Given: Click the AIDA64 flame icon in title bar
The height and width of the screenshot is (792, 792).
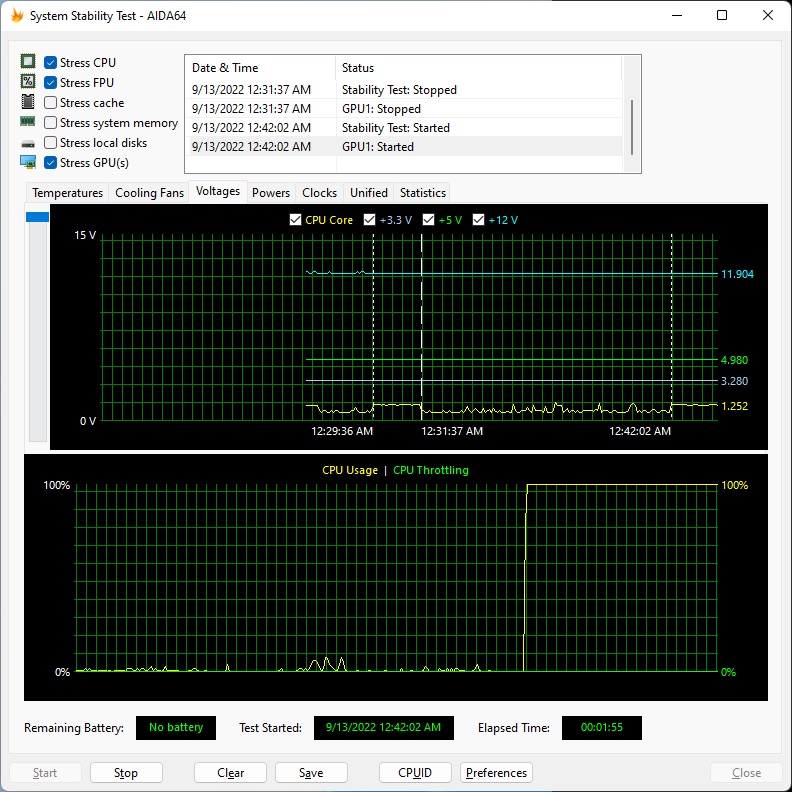Looking at the screenshot, I should coord(17,16).
